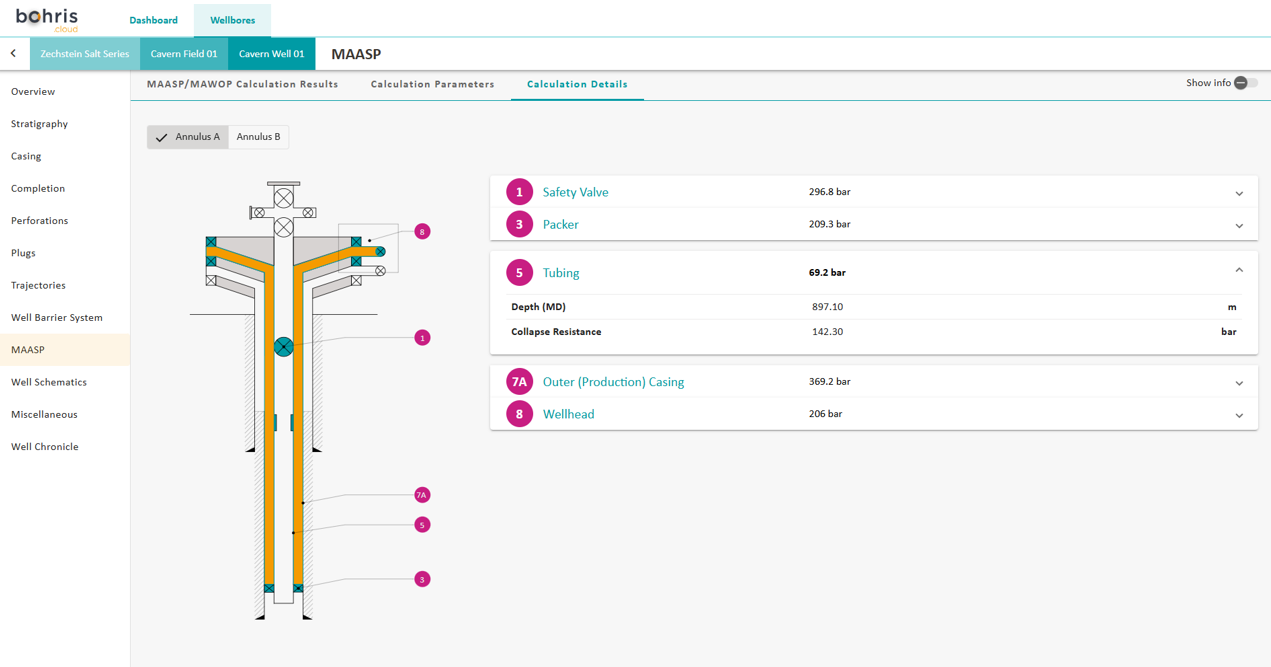This screenshot has width=1271, height=667.
Task: Click marker 7A on the well diagram
Action: (422, 495)
